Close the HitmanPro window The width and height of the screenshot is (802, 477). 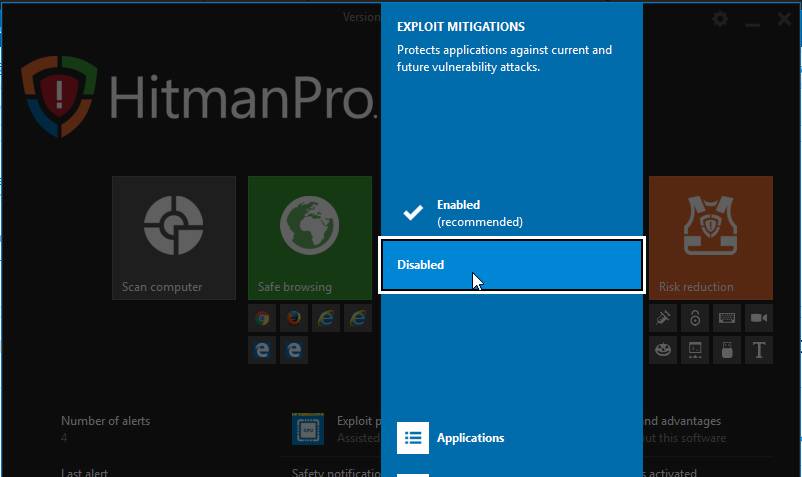pos(784,19)
